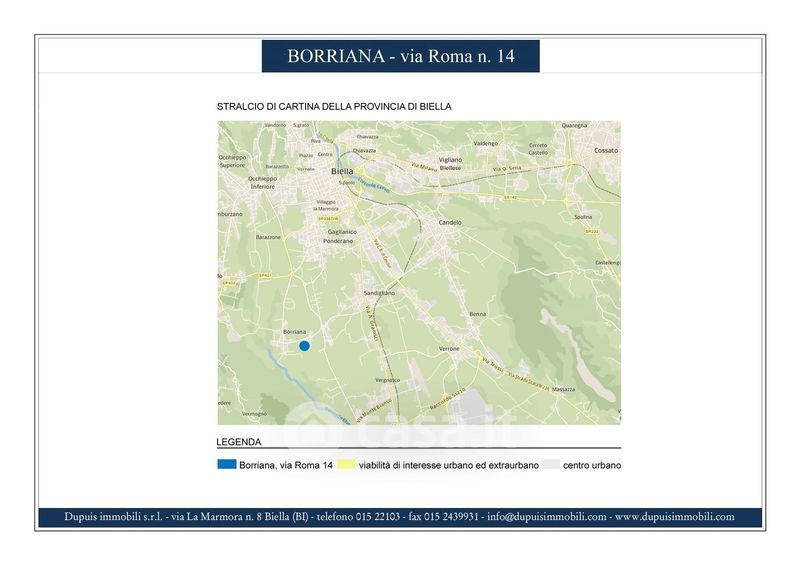Click the 'Massazza' map label
The height and width of the screenshot is (565, 800).
[563, 389]
